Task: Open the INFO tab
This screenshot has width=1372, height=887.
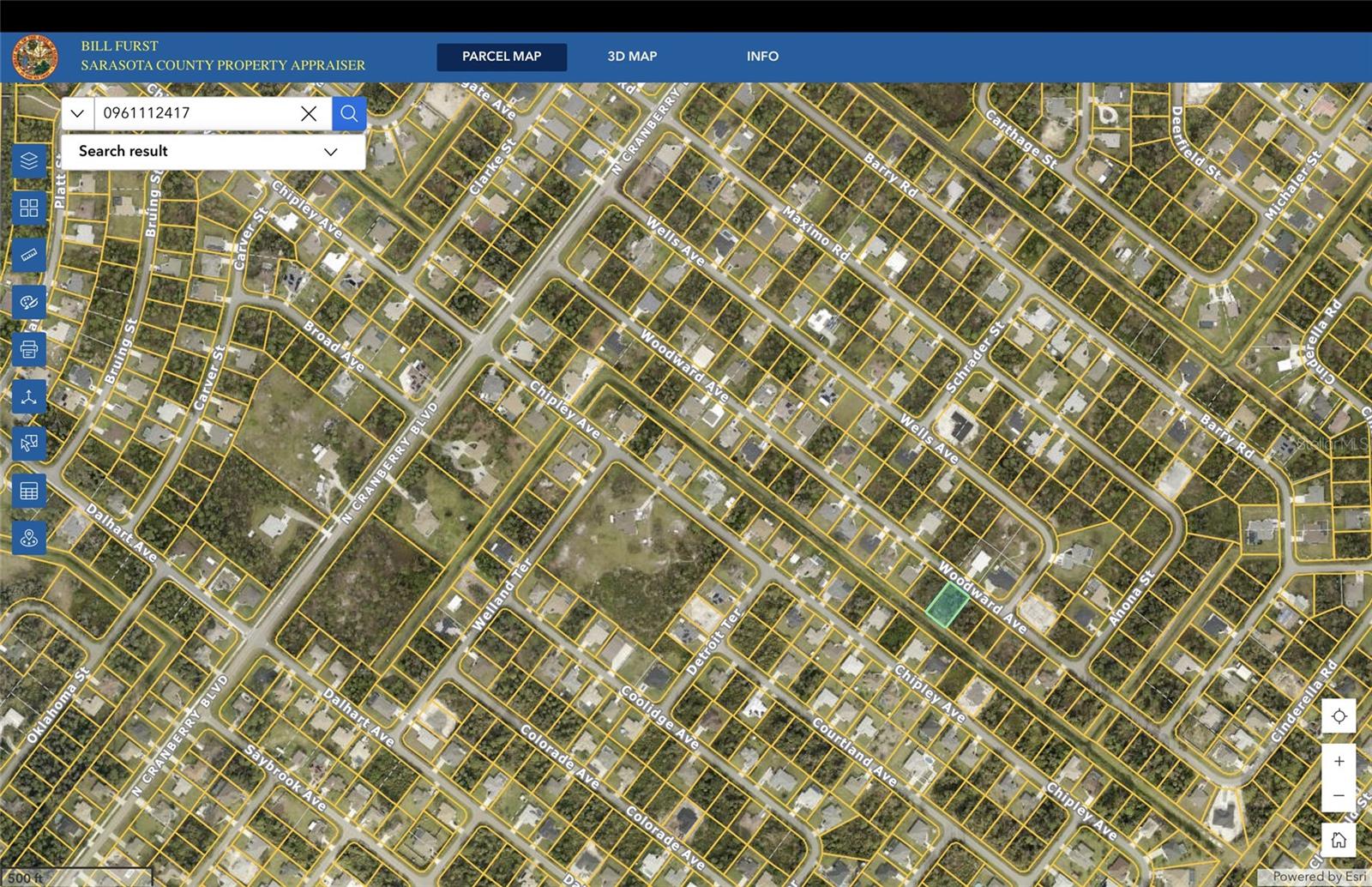Action: 762,57
